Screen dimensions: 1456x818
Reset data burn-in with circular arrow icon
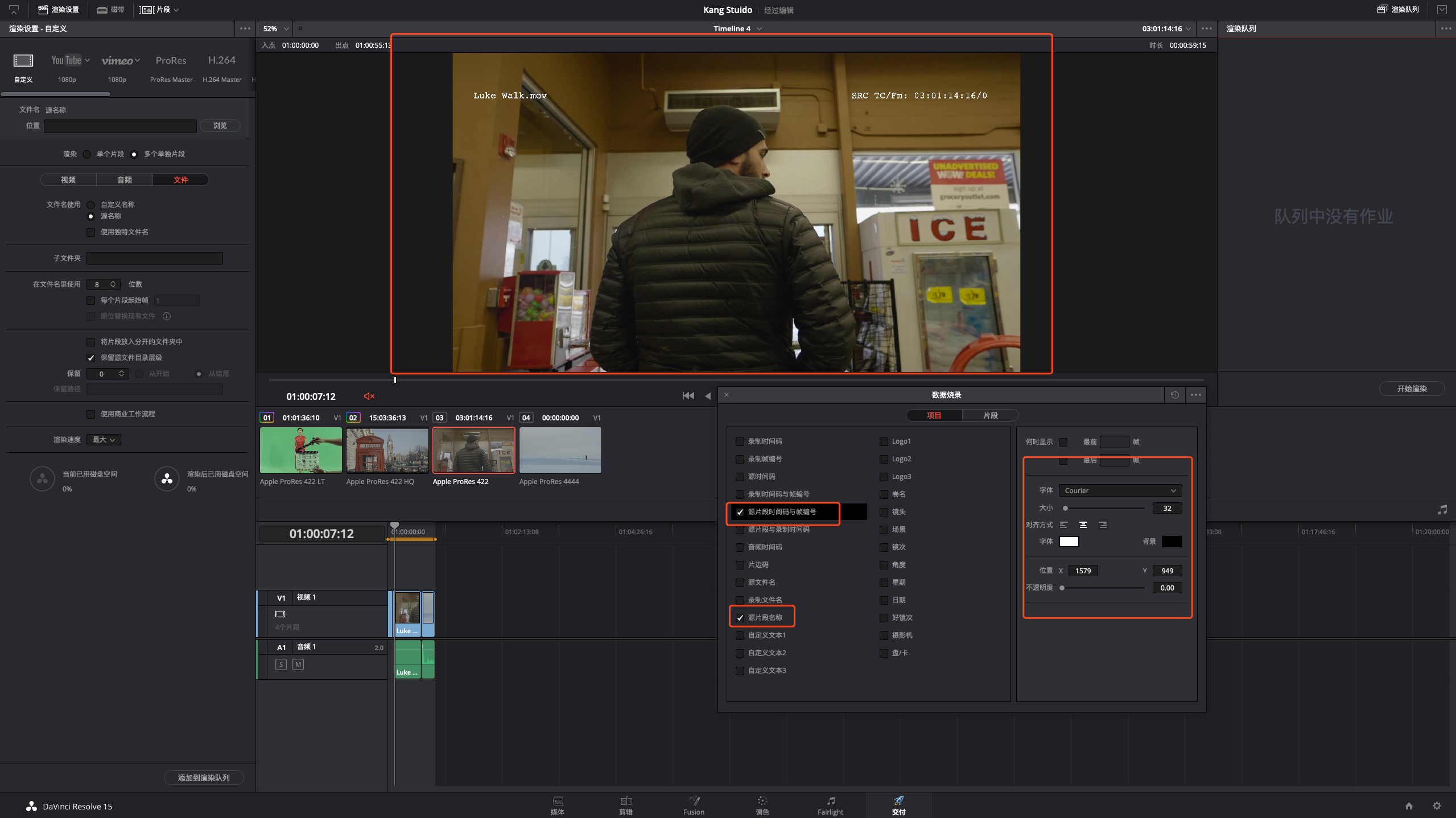(x=1174, y=395)
